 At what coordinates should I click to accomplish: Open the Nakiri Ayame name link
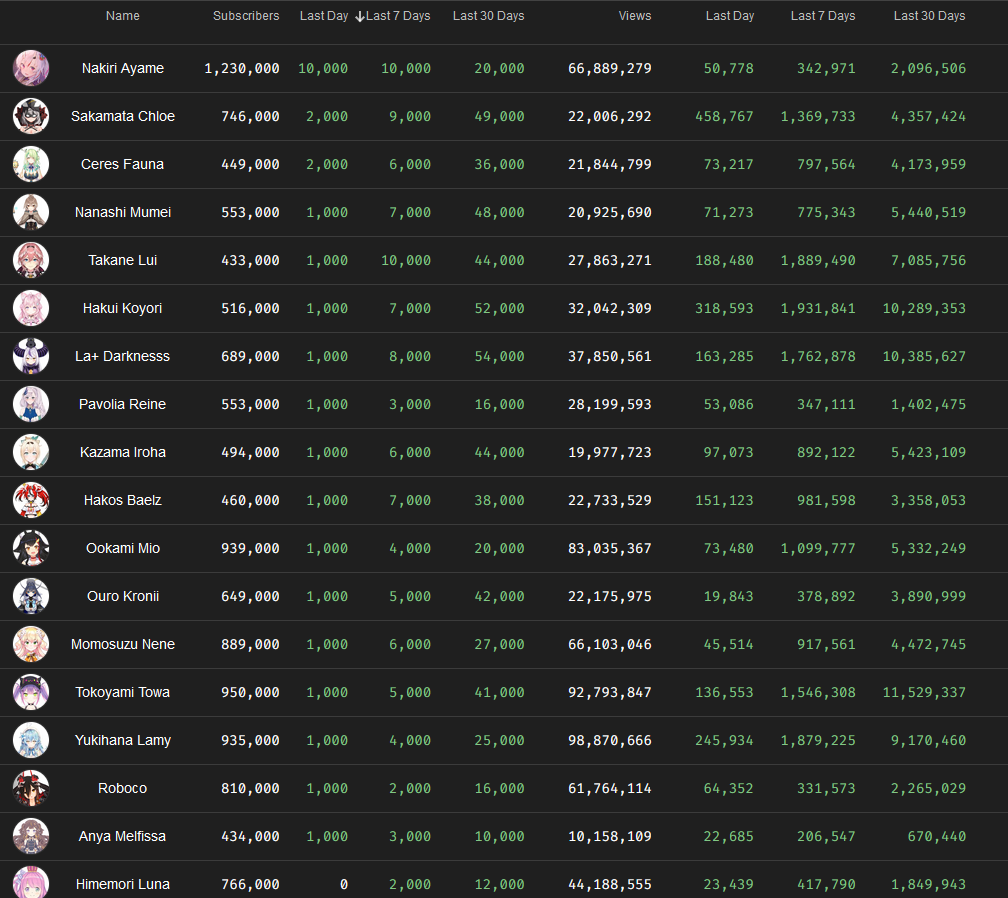[123, 68]
